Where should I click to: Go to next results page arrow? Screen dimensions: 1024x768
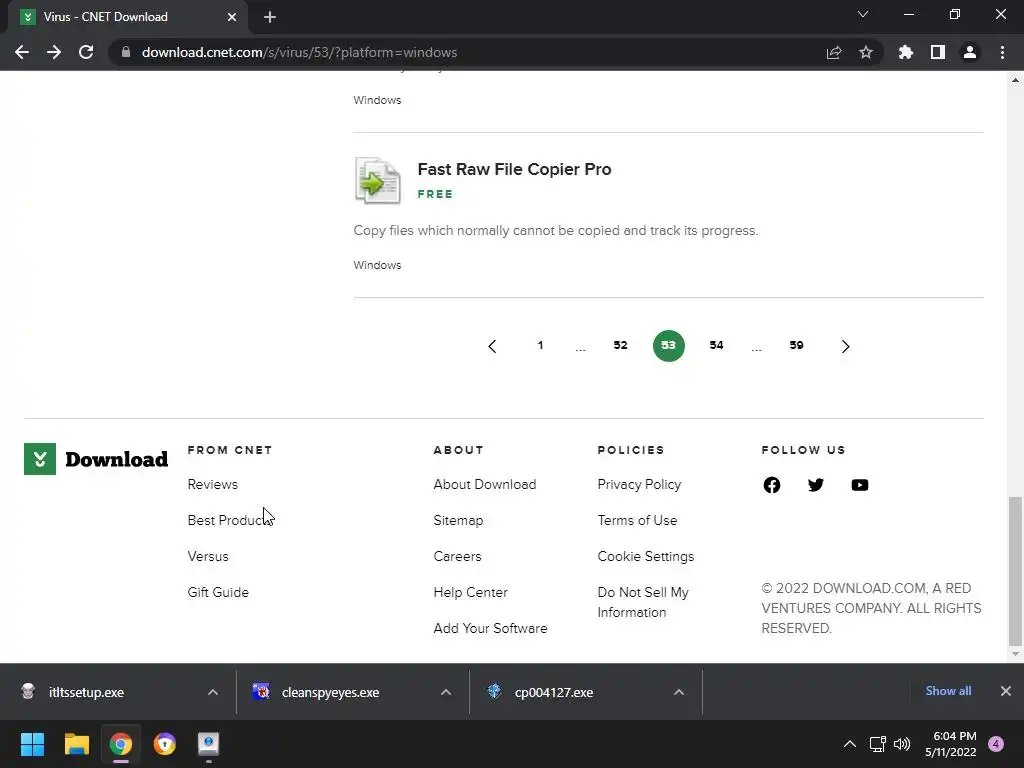click(x=845, y=346)
